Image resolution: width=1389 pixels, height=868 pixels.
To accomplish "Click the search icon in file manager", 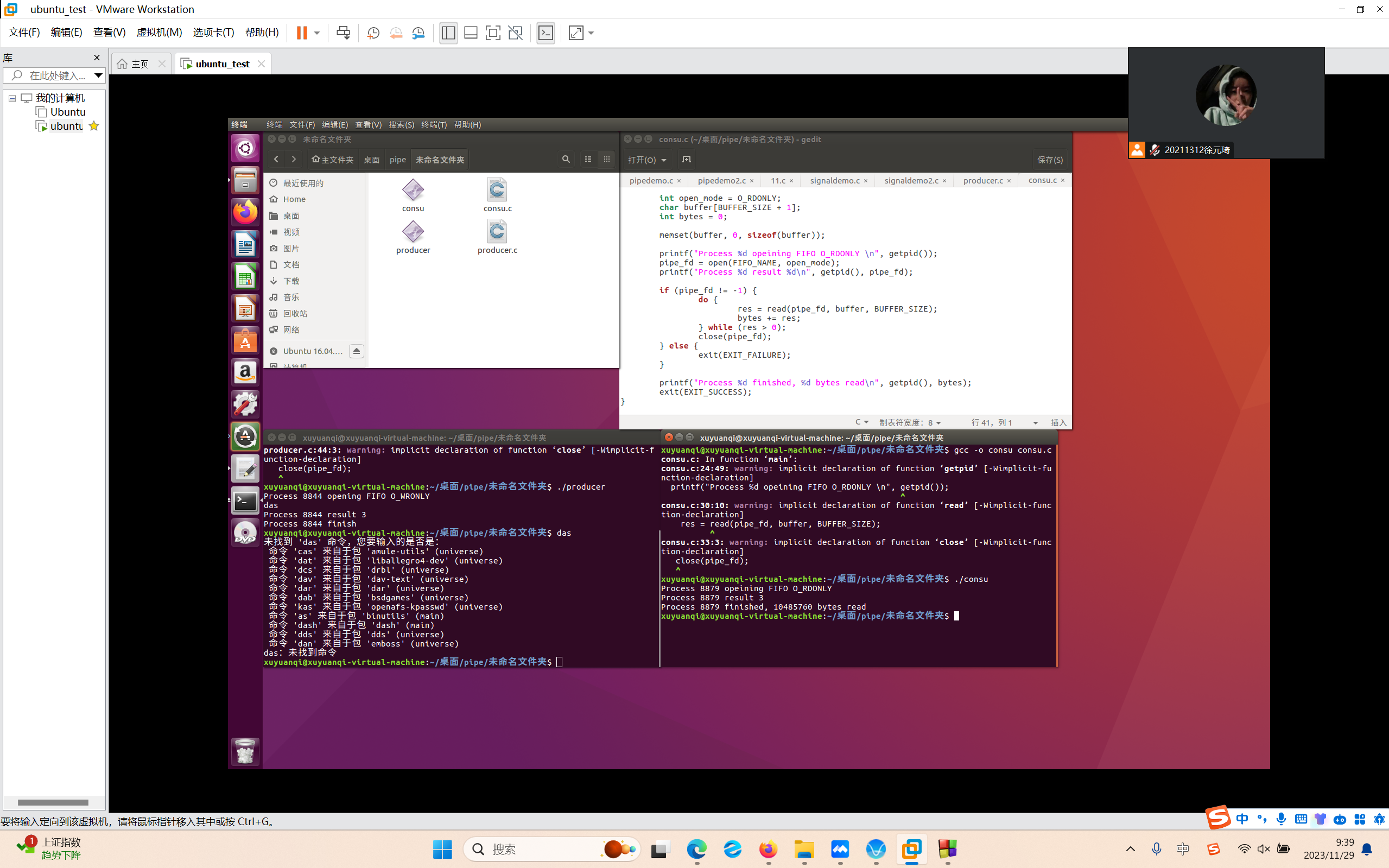I will tap(566, 160).
